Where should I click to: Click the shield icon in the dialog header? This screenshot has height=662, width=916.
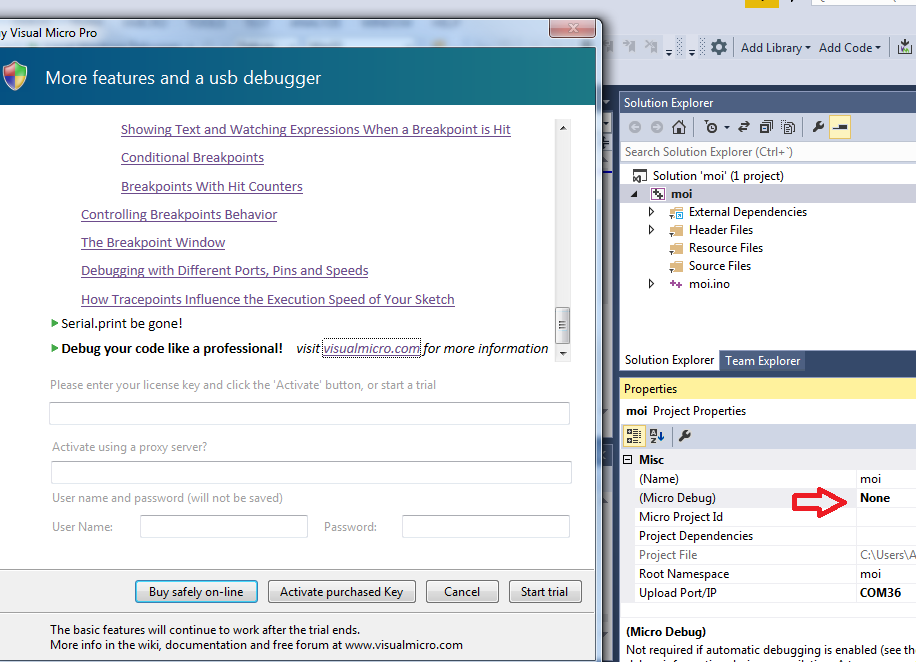click(15, 76)
